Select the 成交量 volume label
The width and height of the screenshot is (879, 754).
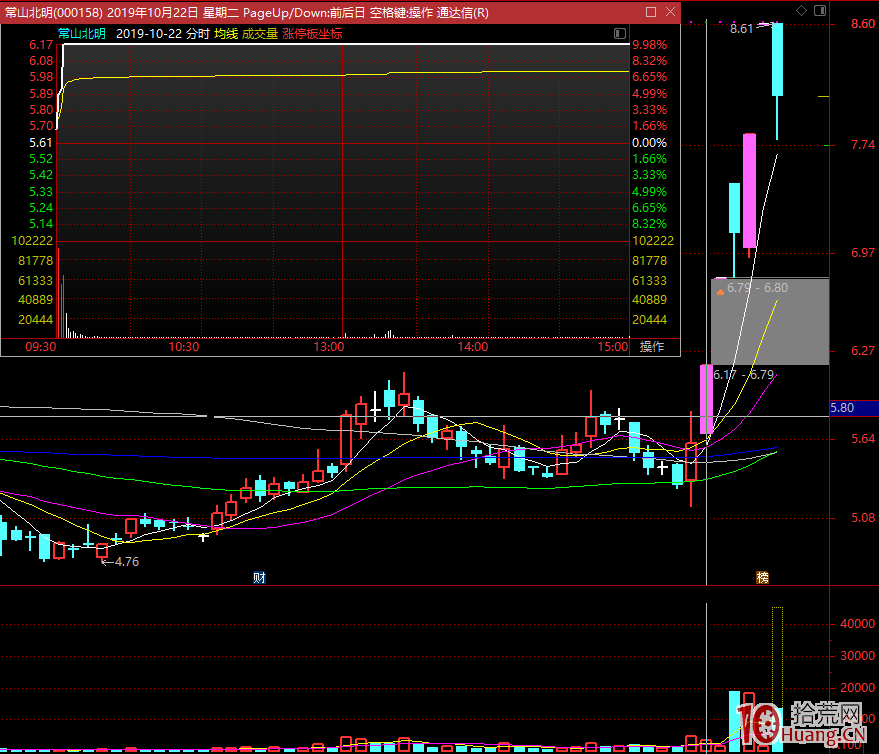coord(259,33)
